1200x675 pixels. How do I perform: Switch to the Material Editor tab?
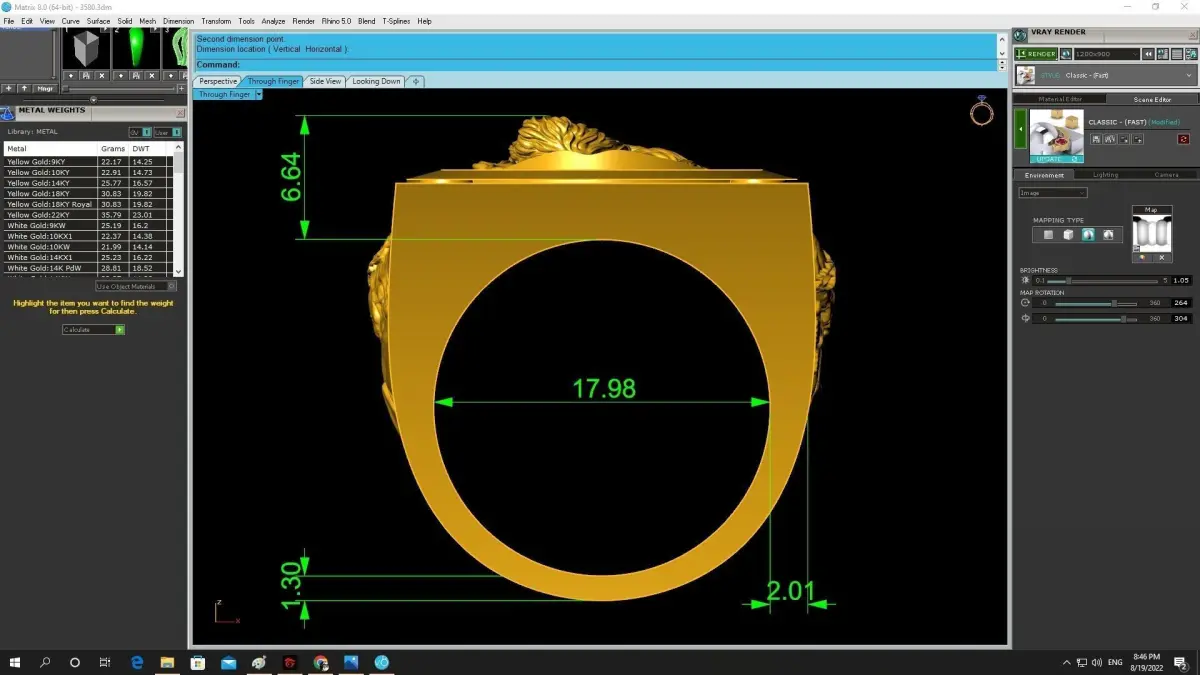tap(1060, 99)
